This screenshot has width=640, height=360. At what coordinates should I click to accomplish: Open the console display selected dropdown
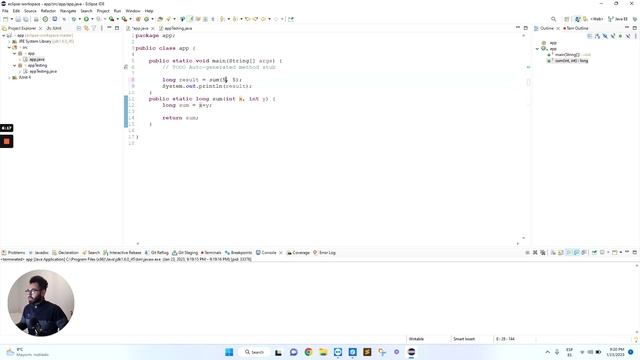coord(608,253)
